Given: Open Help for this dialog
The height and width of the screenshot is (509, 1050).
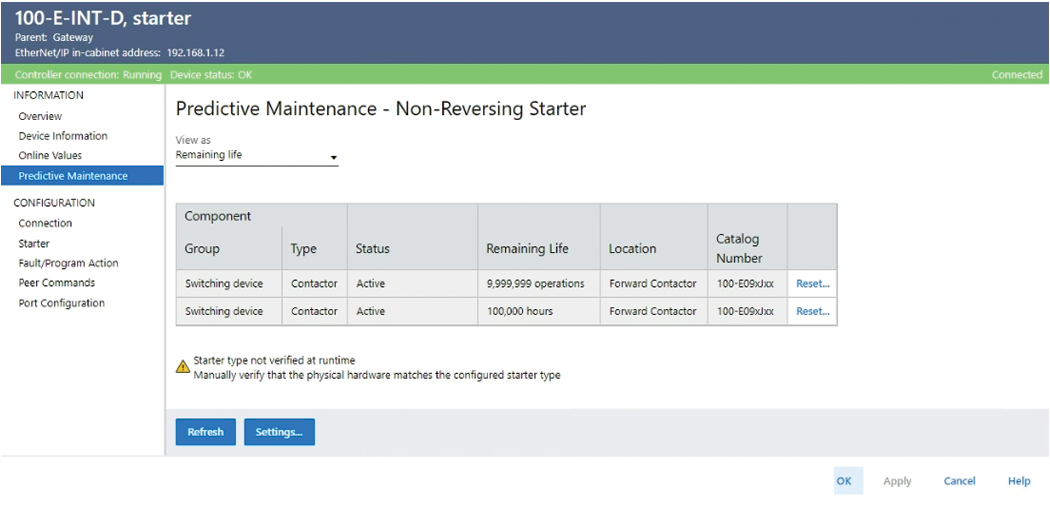Looking at the screenshot, I should click(x=1019, y=481).
